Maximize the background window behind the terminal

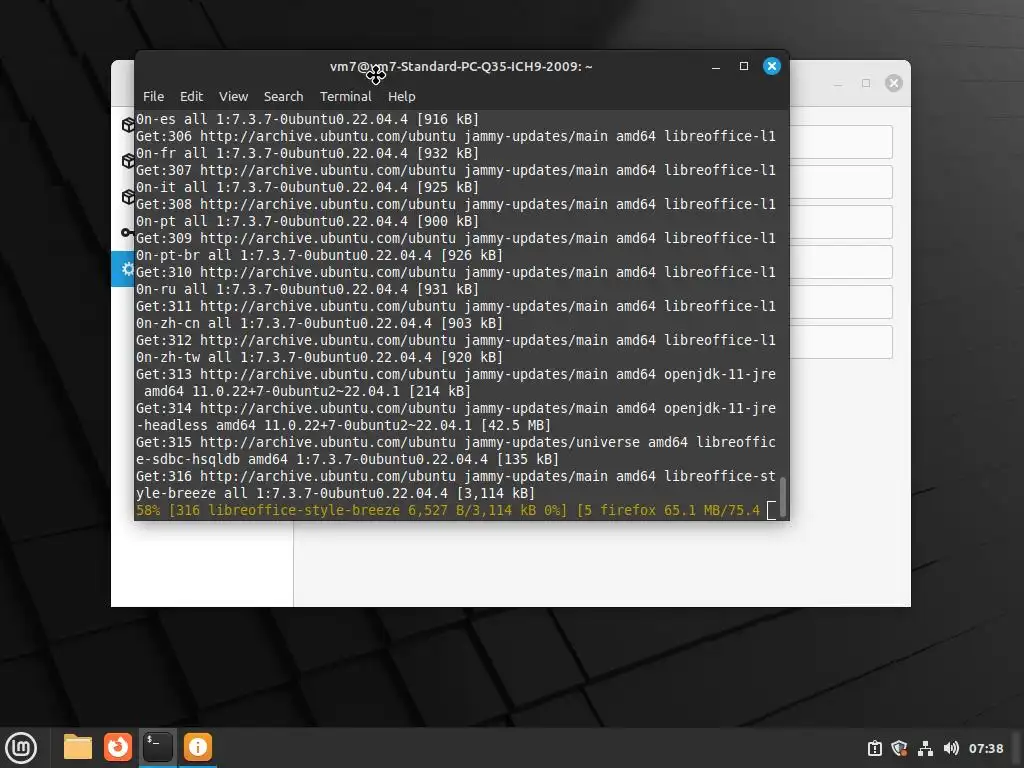tap(866, 83)
